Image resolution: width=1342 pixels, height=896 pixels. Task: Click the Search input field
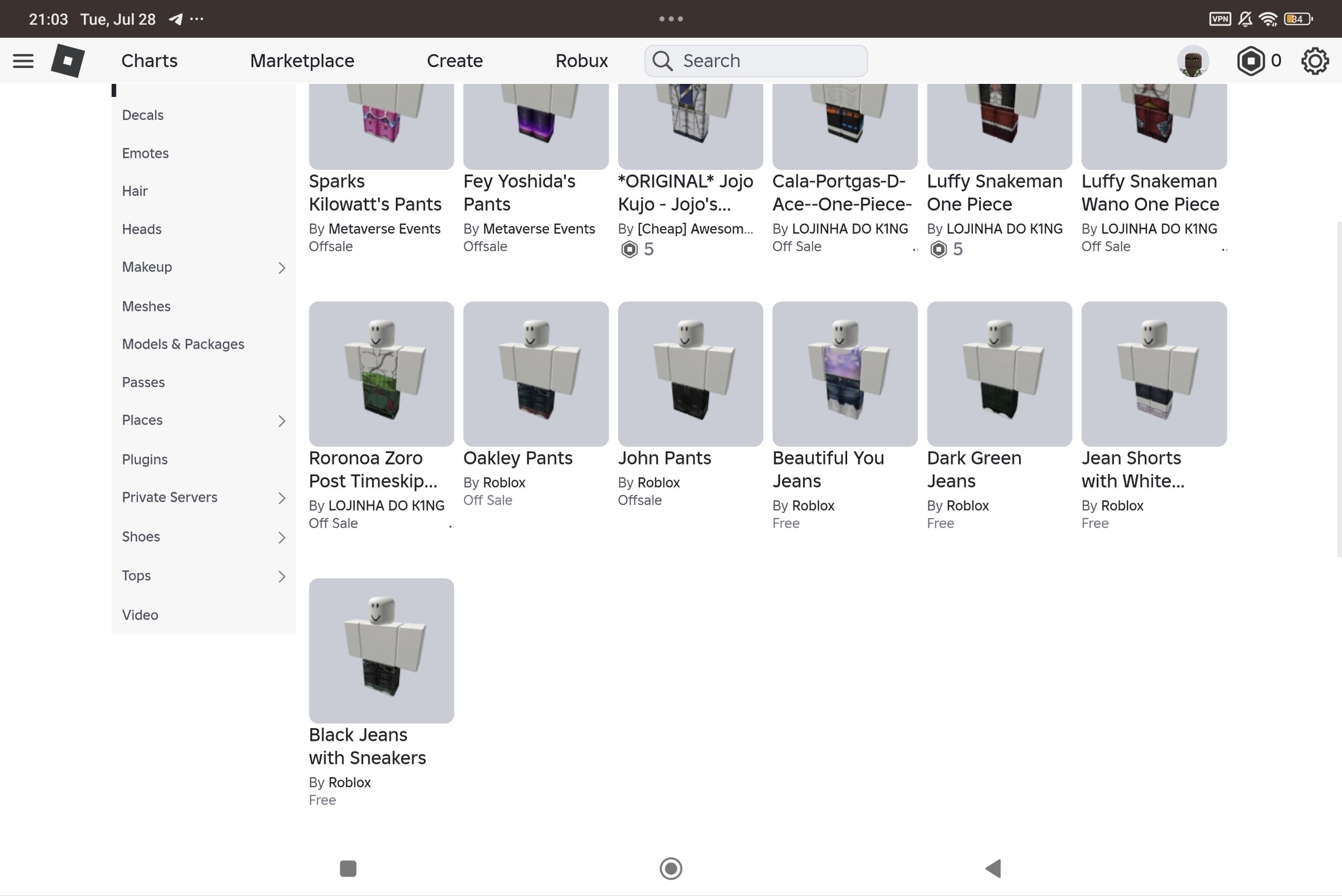(x=756, y=61)
